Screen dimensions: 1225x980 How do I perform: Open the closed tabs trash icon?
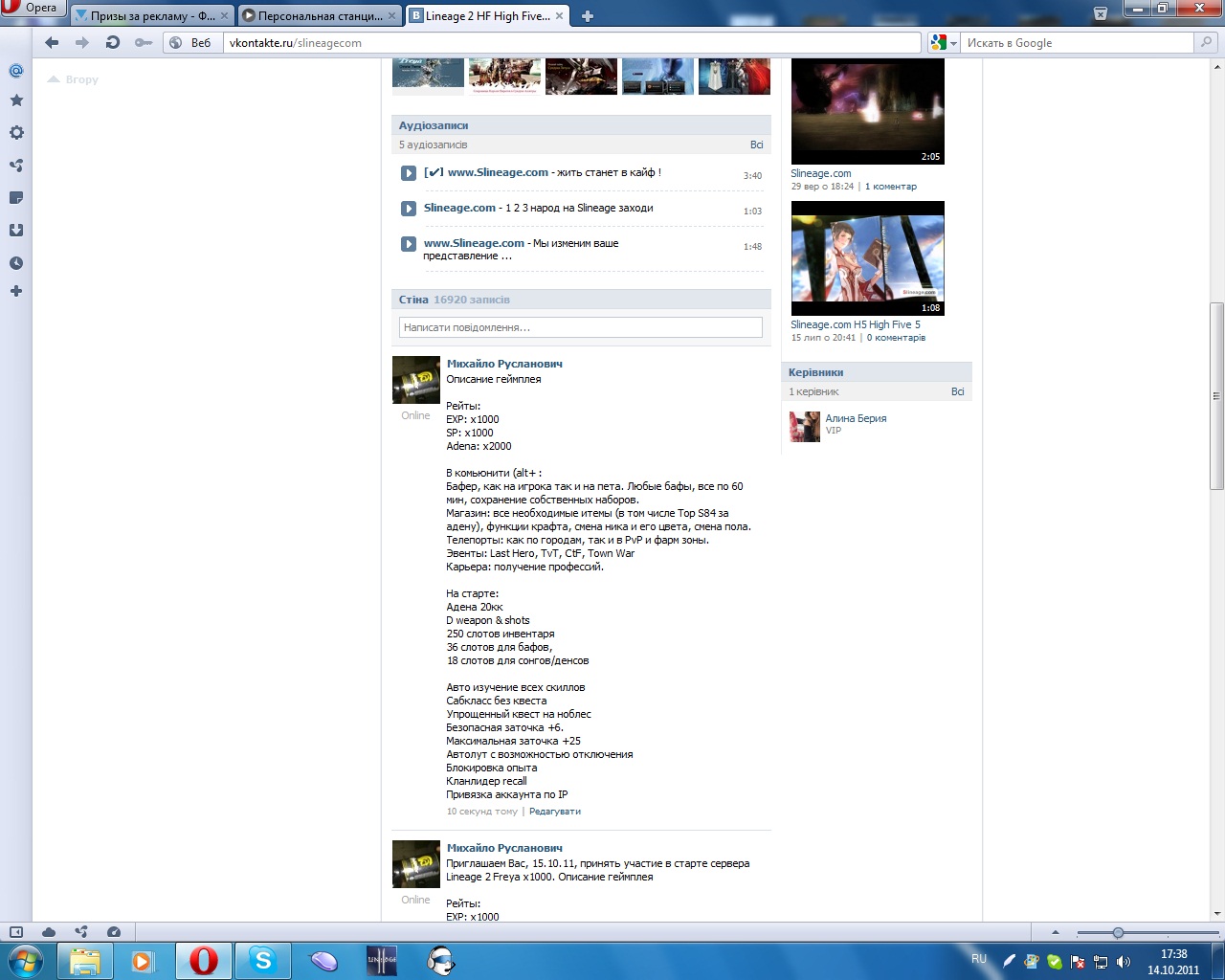point(1101,14)
